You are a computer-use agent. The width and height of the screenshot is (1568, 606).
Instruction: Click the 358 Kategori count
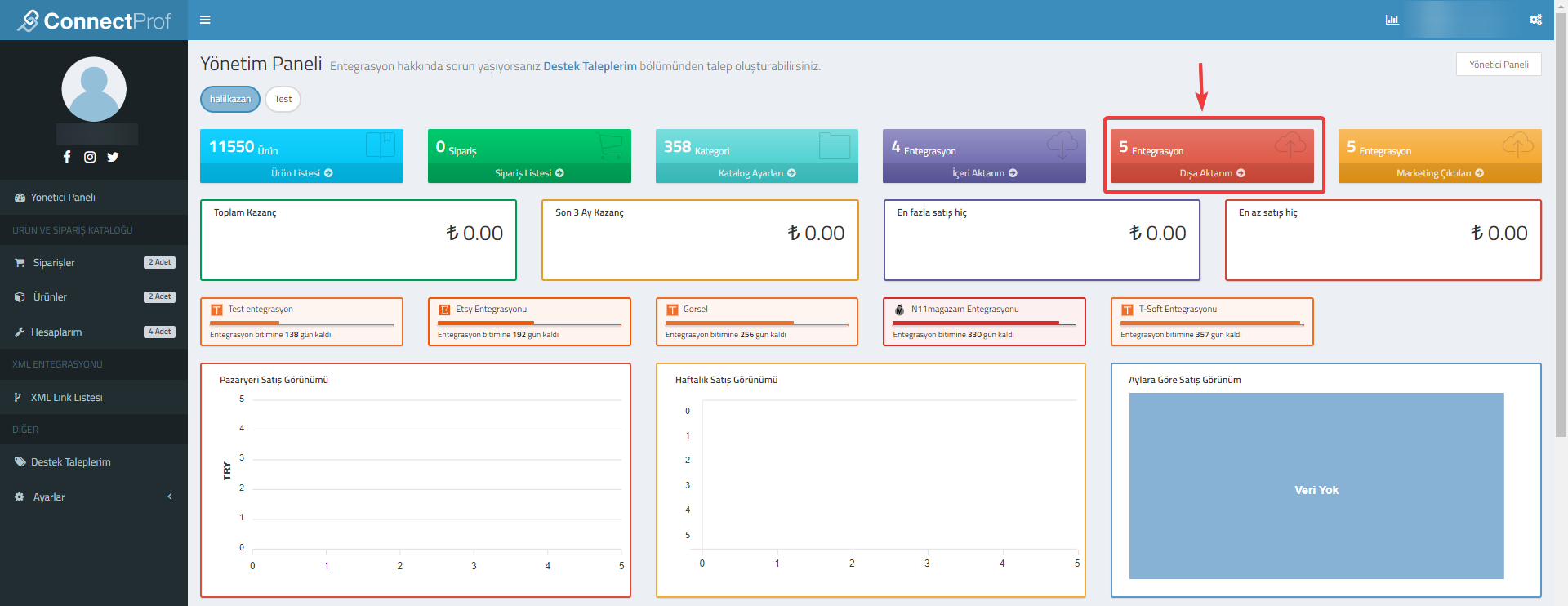point(697,147)
